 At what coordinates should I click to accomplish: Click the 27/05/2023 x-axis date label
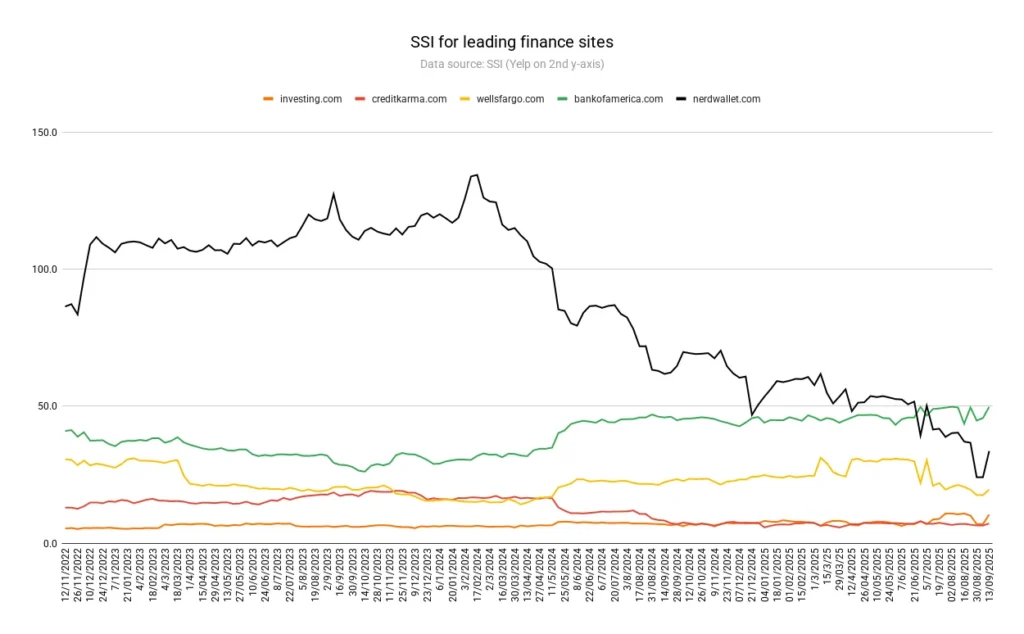240,575
